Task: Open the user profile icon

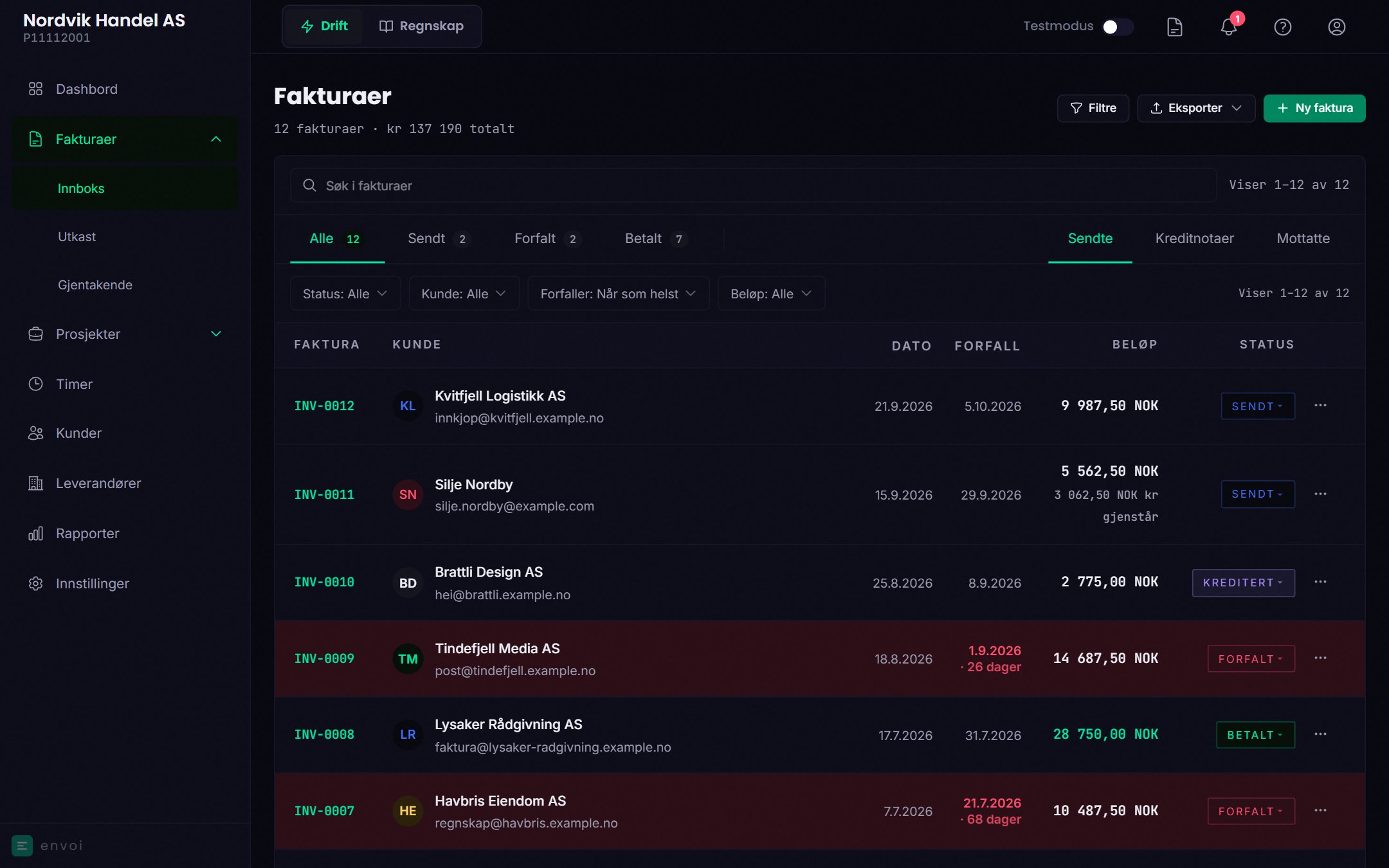Action: pyautogui.click(x=1336, y=27)
